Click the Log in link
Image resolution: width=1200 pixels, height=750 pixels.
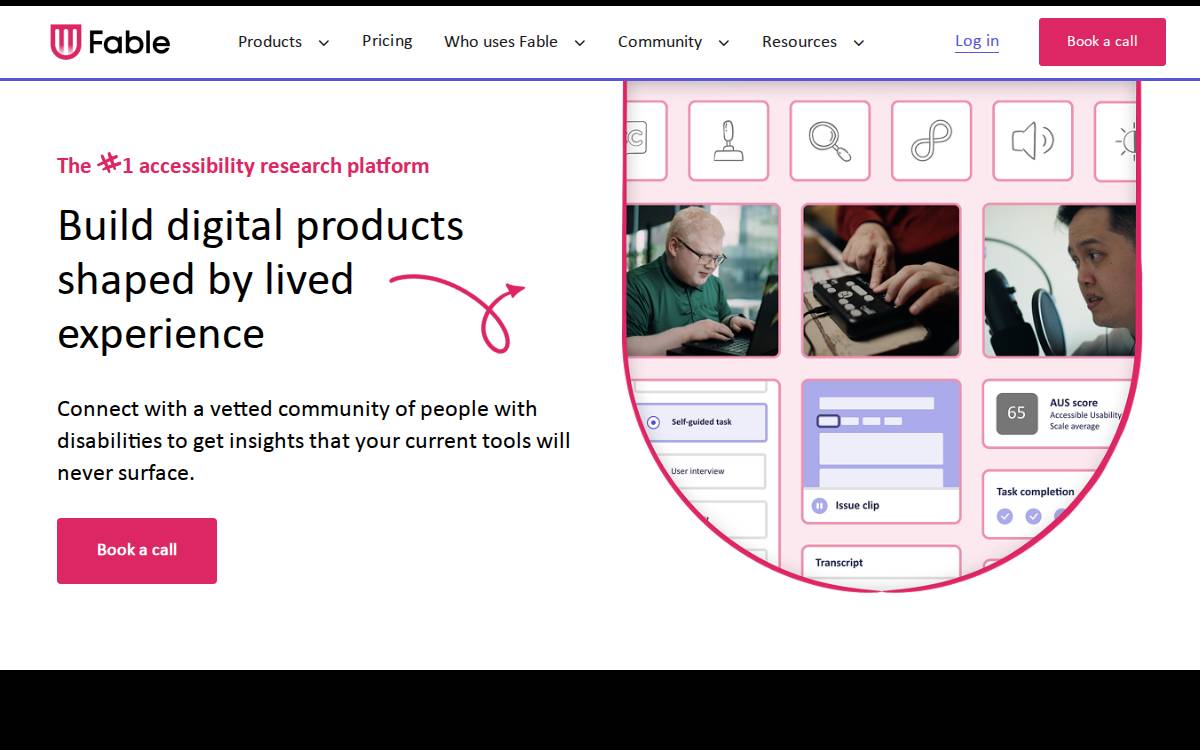pos(977,41)
